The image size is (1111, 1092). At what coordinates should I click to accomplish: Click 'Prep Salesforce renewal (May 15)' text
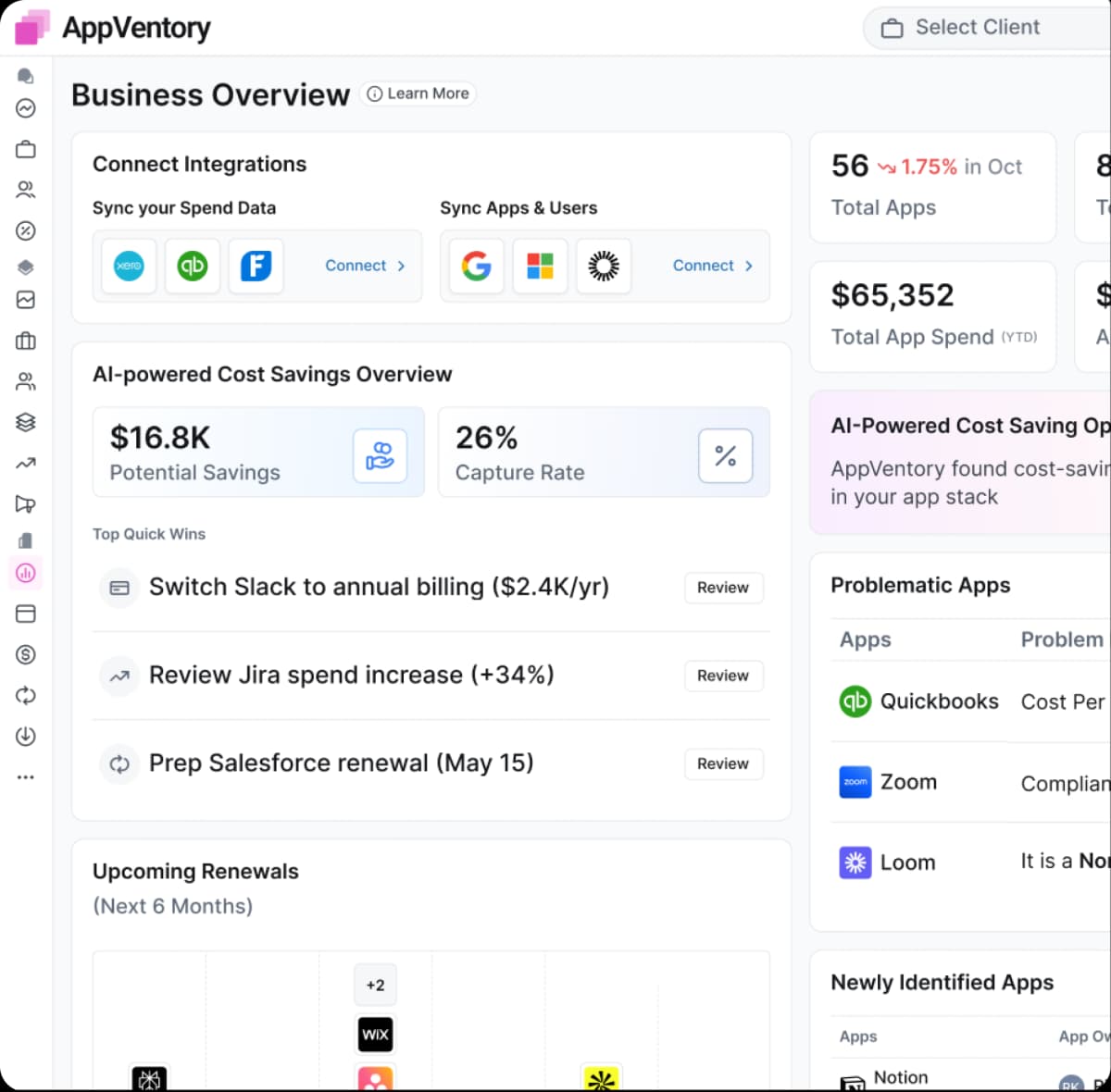[342, 763]
